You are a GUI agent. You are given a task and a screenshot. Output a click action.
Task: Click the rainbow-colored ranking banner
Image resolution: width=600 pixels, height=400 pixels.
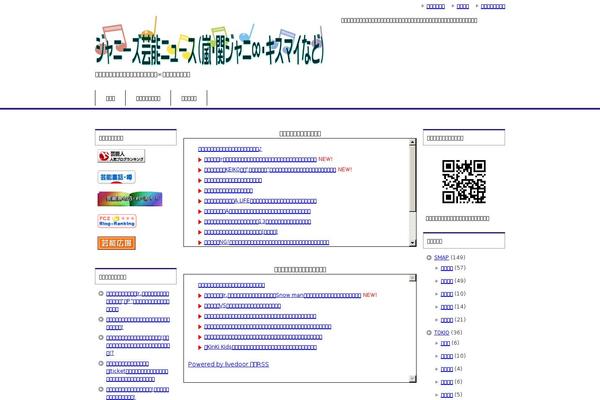click(x=130, y=199)
